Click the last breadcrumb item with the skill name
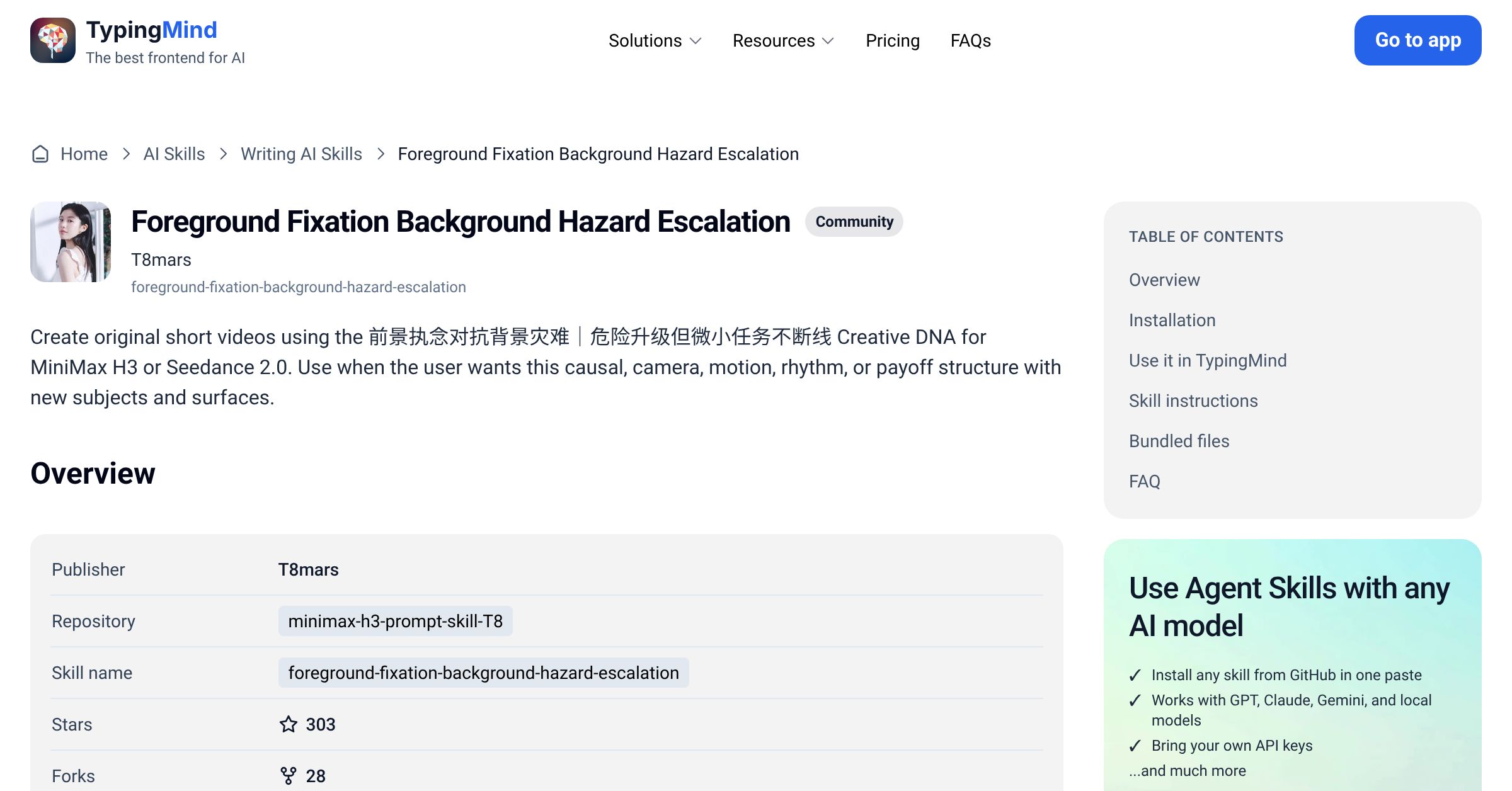 pyautogui.click(x=598, y=154)
